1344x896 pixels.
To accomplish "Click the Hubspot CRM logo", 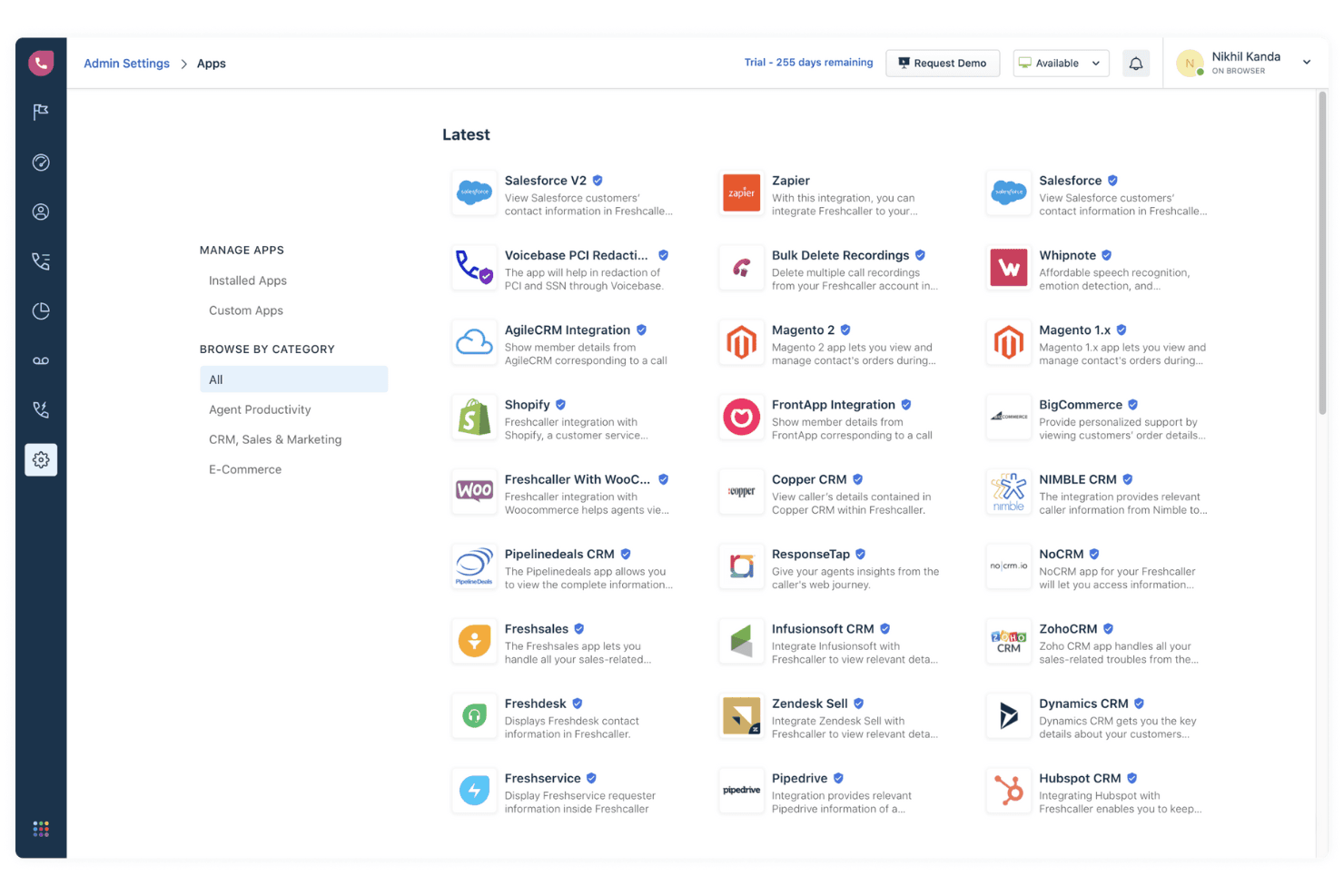I will tap(1009, 791).
